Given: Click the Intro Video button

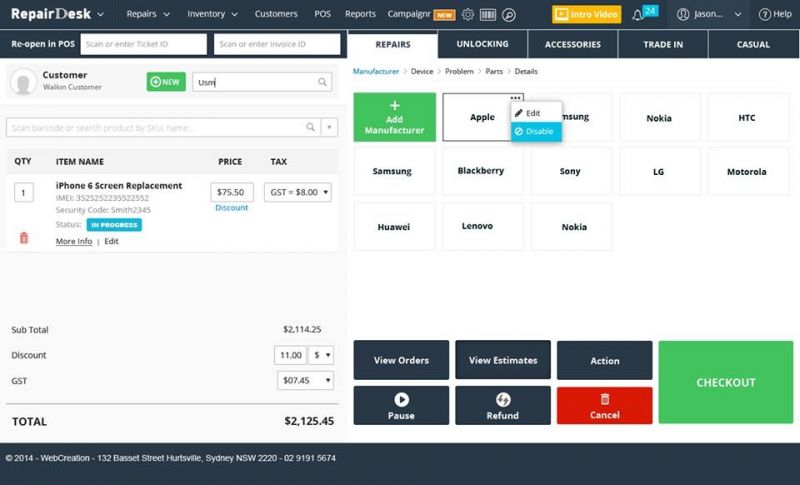Looking at the screenshot, I should (587, 14).
